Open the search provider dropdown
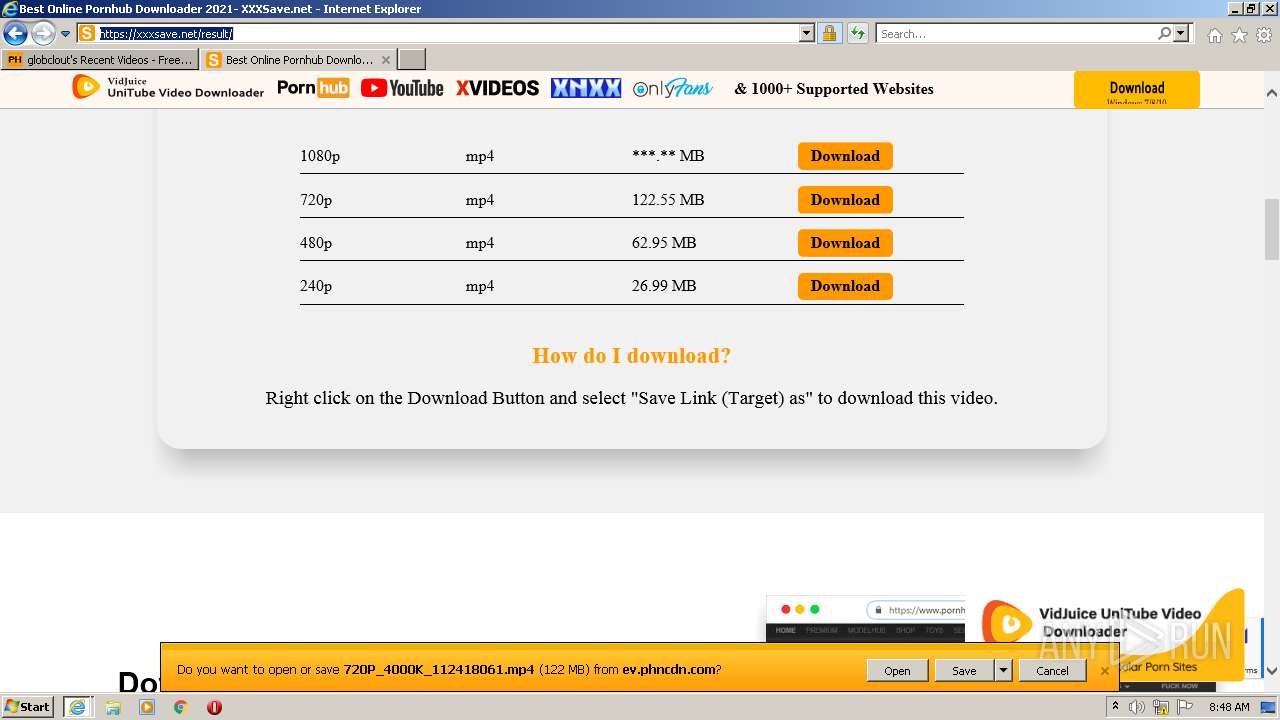The image size is (1280, 720). click(x=1181, y=34)
